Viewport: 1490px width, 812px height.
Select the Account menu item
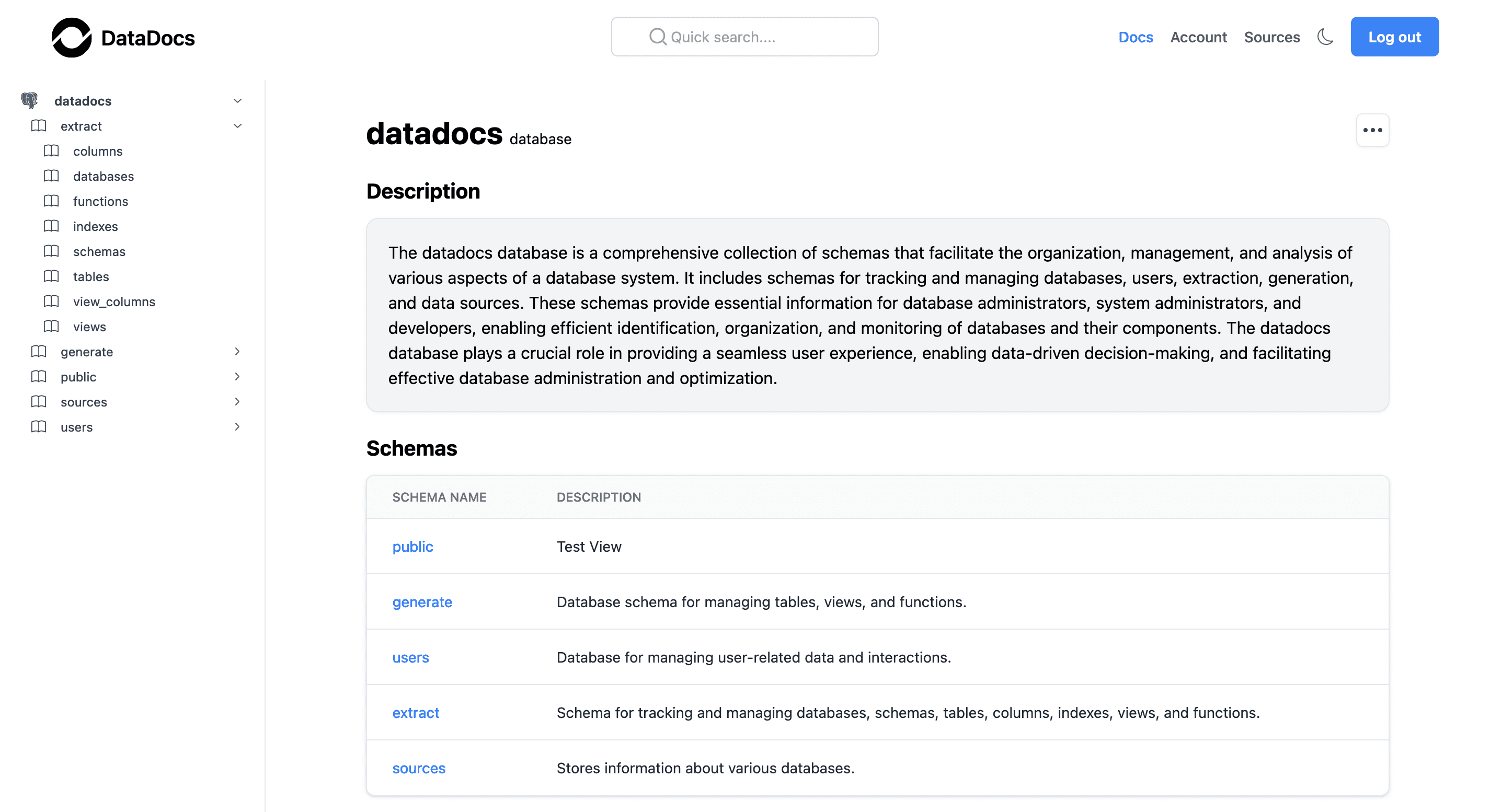(1199, 37)
